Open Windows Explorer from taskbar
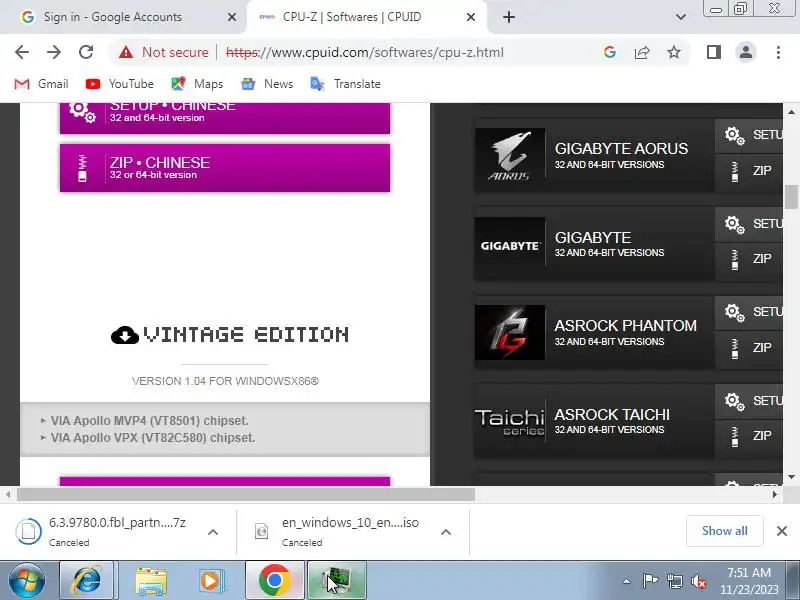 pyautogui.click(x=151, y=581)
